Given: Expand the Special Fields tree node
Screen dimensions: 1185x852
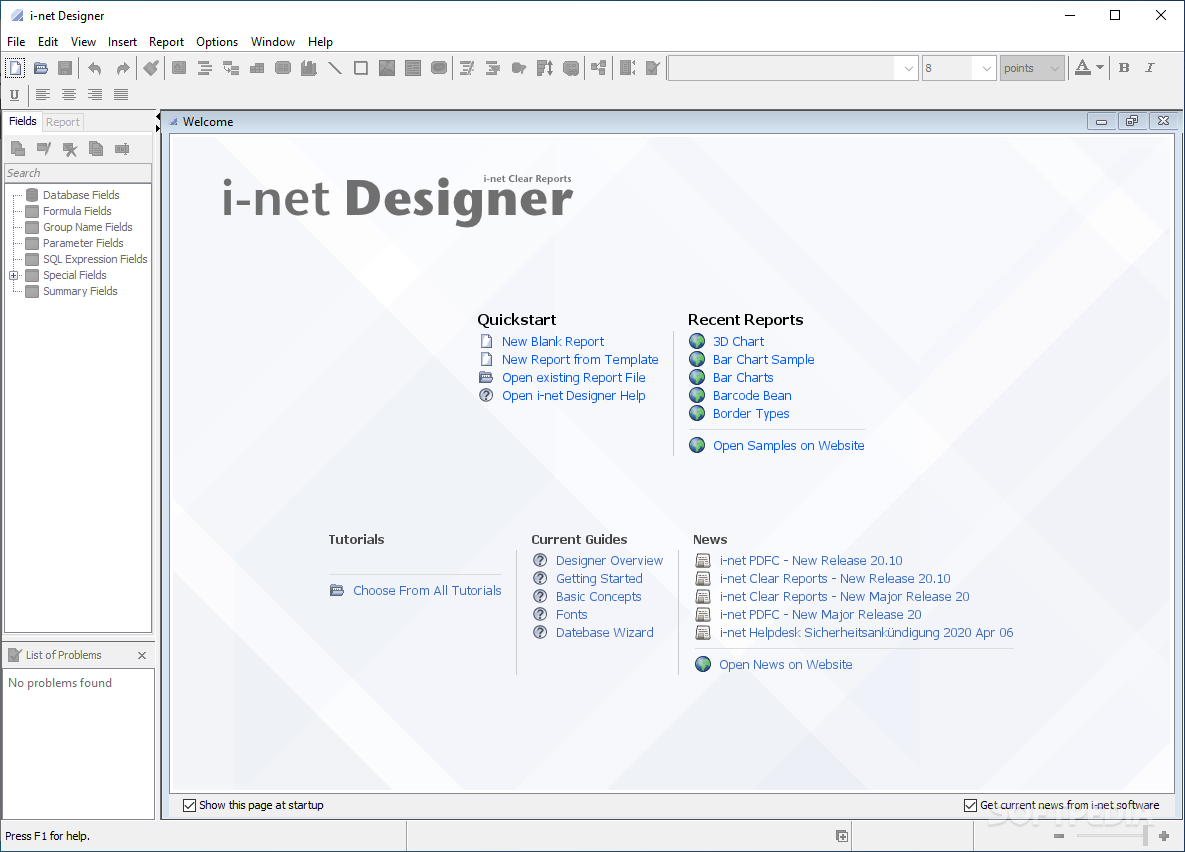Looking at the screenshot, I should tap(14, 276).
